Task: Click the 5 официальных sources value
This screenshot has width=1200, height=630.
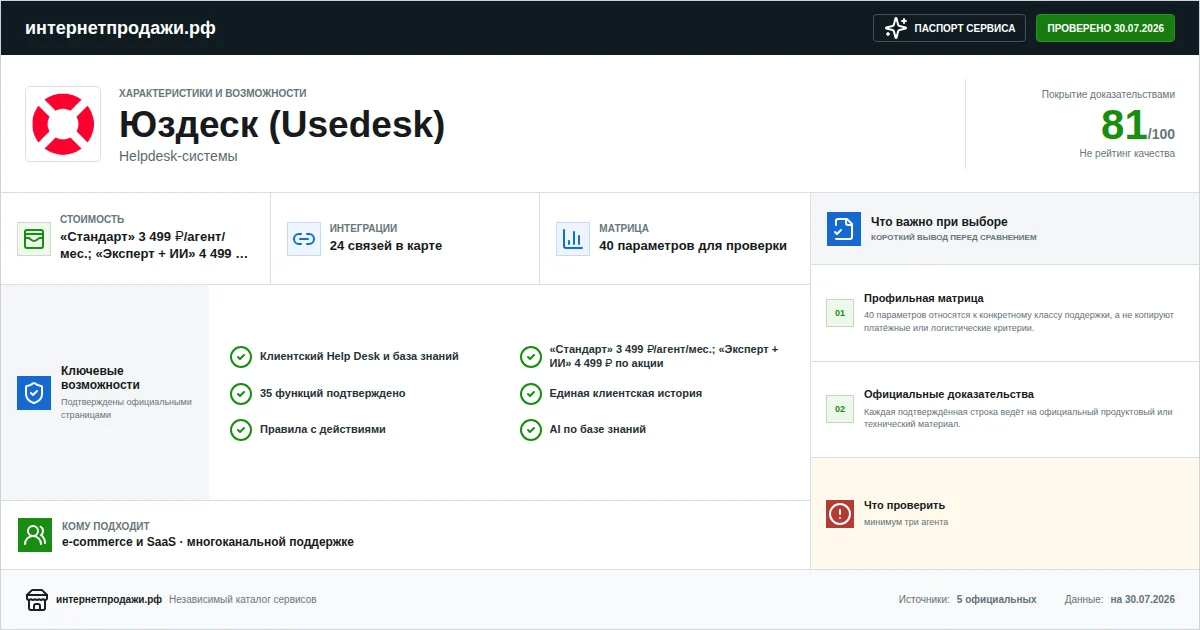Action: tap(996, 600)
